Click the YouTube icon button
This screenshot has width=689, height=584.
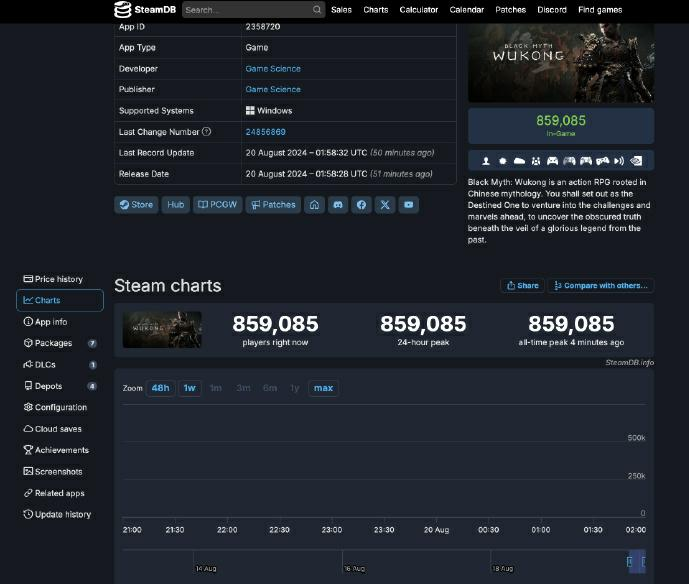[409, 205]
